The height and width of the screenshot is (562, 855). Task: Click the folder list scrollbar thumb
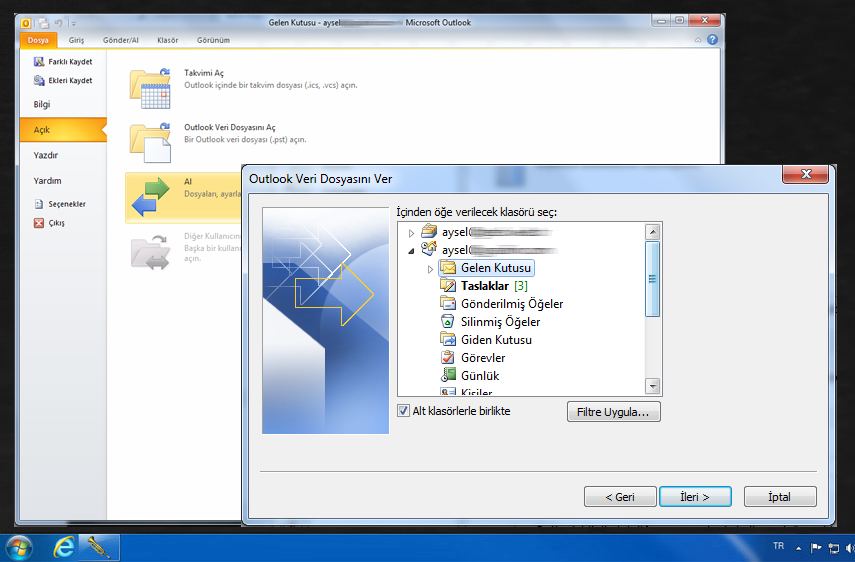click(x=653, y=279)
